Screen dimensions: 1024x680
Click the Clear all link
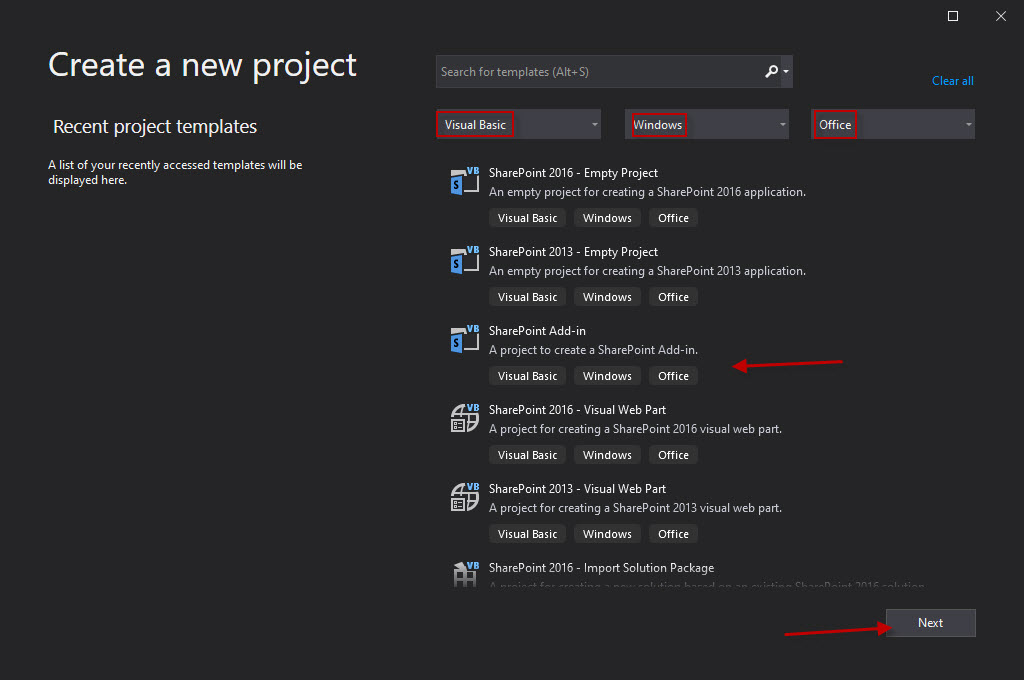(x=952, y=81)
